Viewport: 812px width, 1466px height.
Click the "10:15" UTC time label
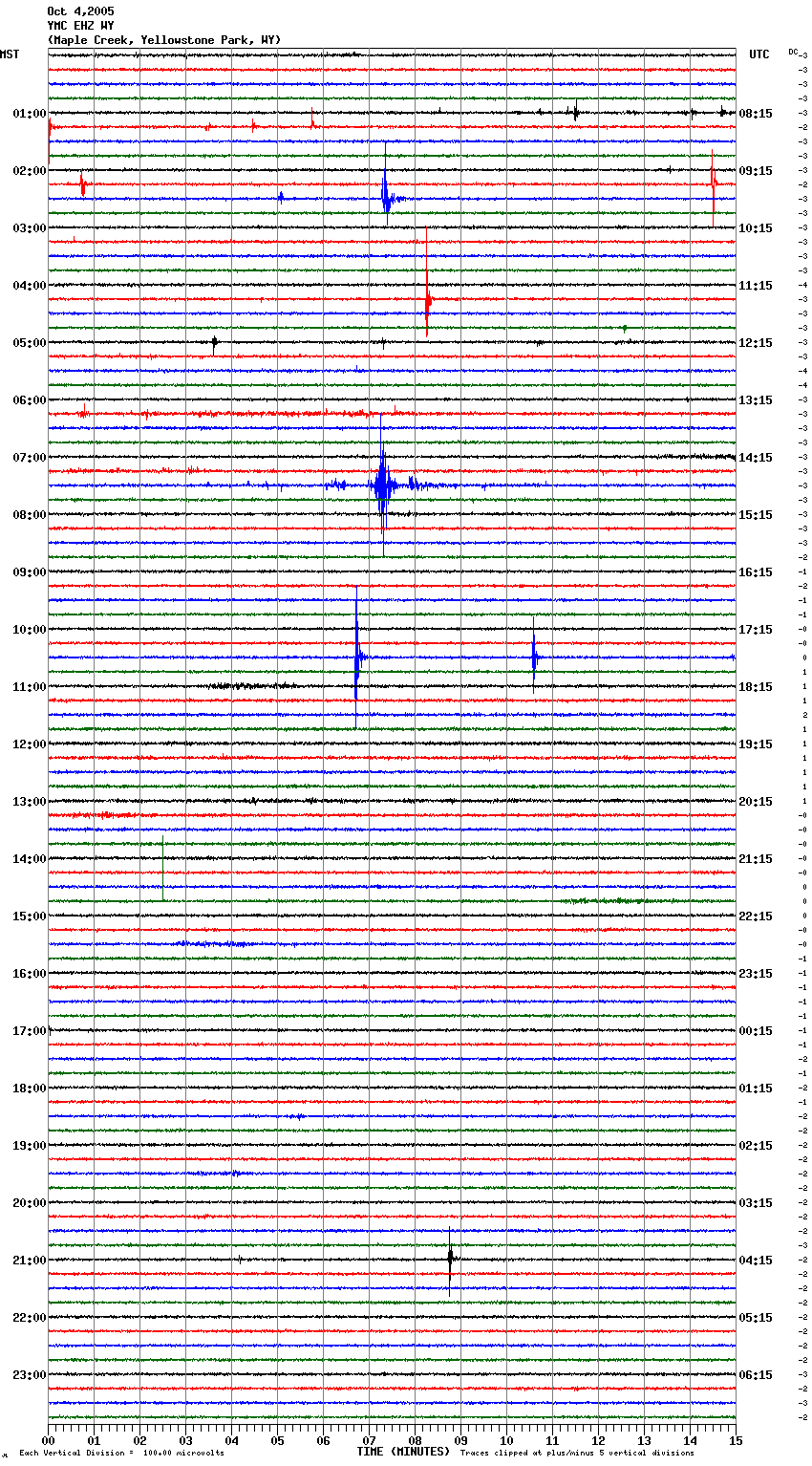(756, 228)
